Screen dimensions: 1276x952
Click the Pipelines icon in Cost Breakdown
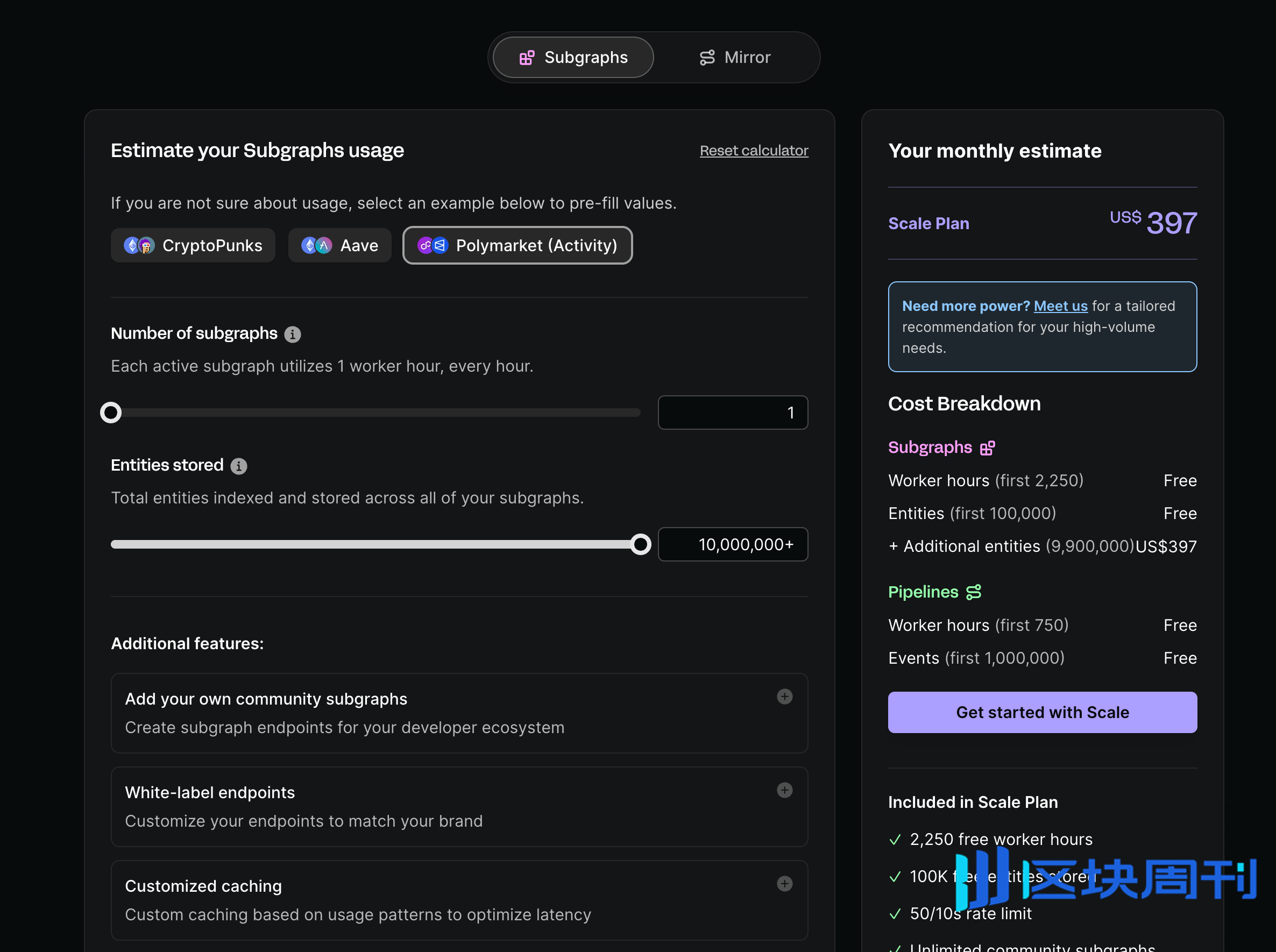[974, 592]
